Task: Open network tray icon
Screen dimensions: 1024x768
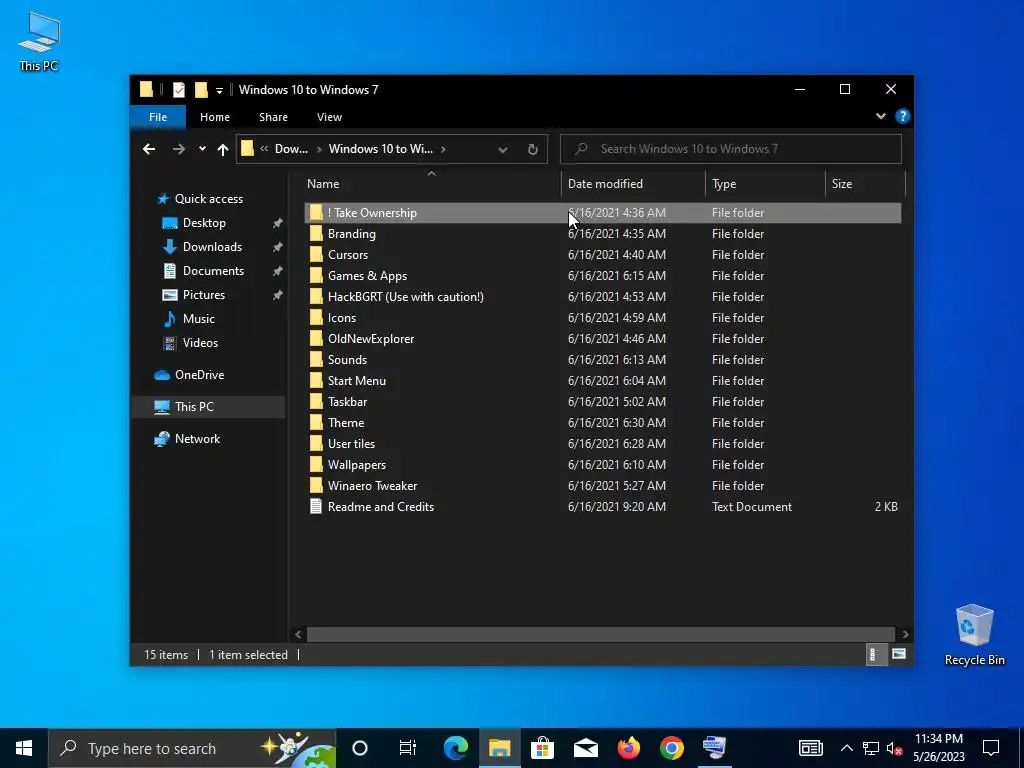Action: pos(871,748)
